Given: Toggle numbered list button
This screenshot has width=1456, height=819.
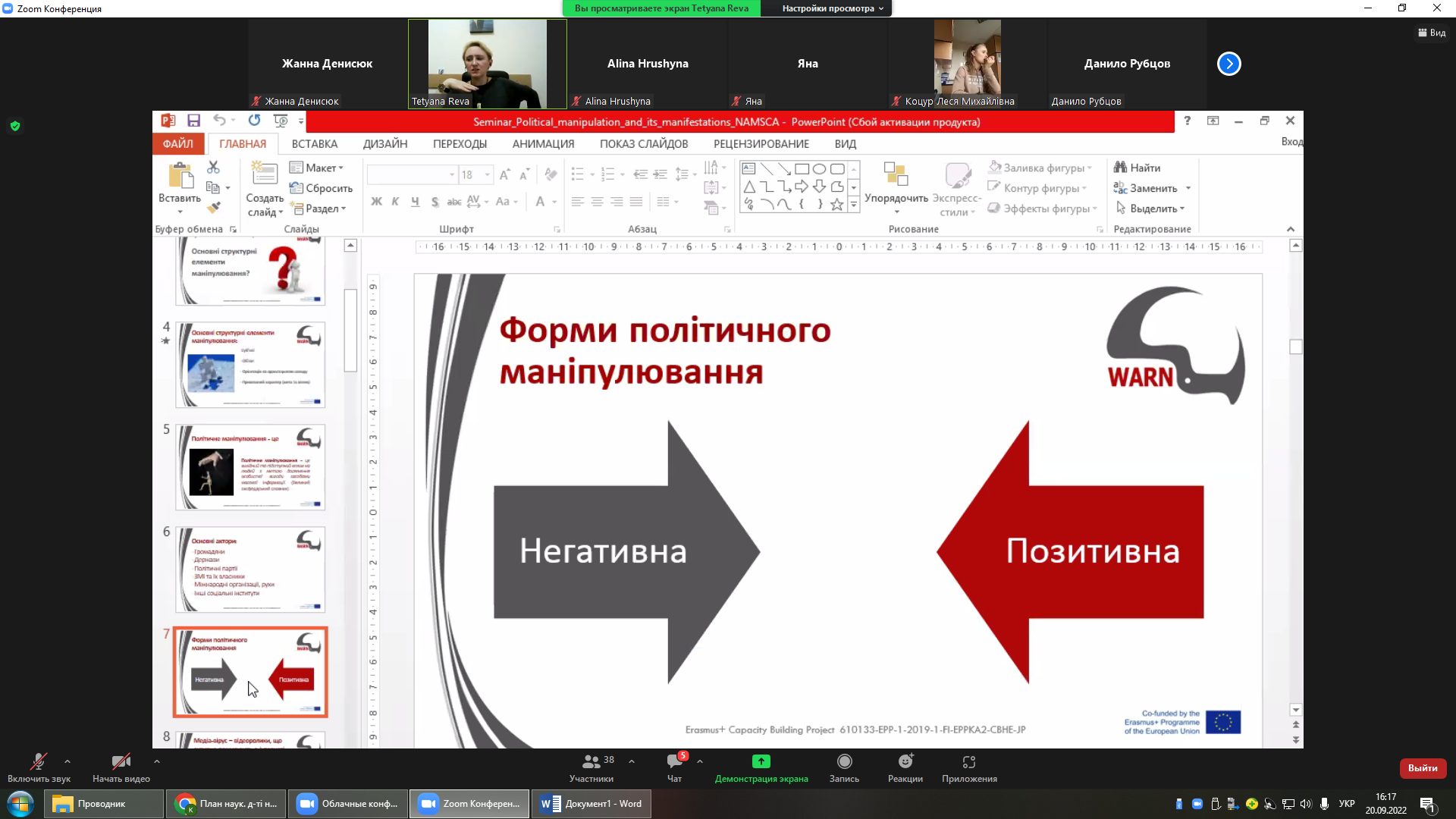Looking at the screenshot, I should coord(608,175).
